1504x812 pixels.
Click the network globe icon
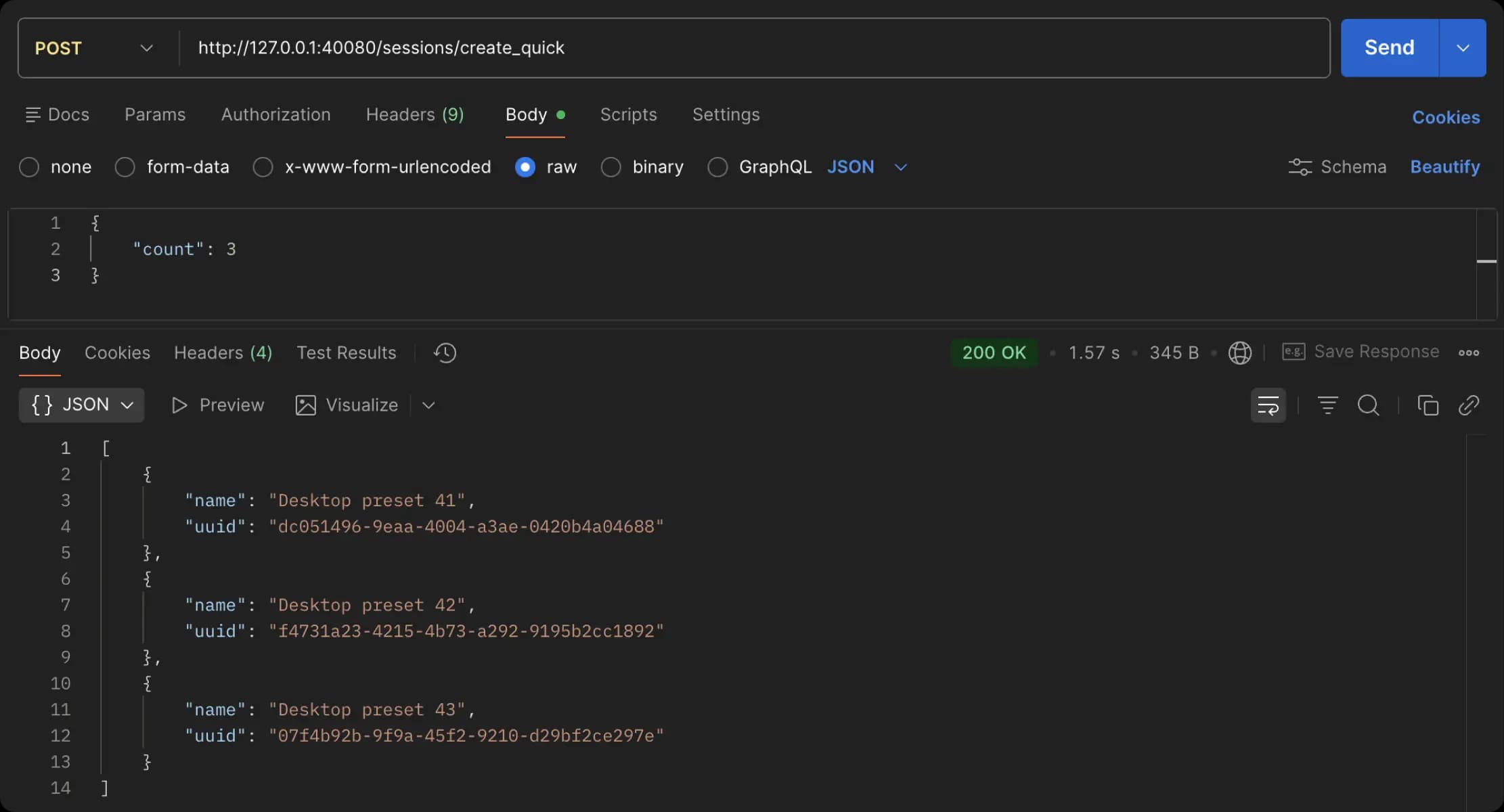pyautogui.click(x=1239, y=353)
